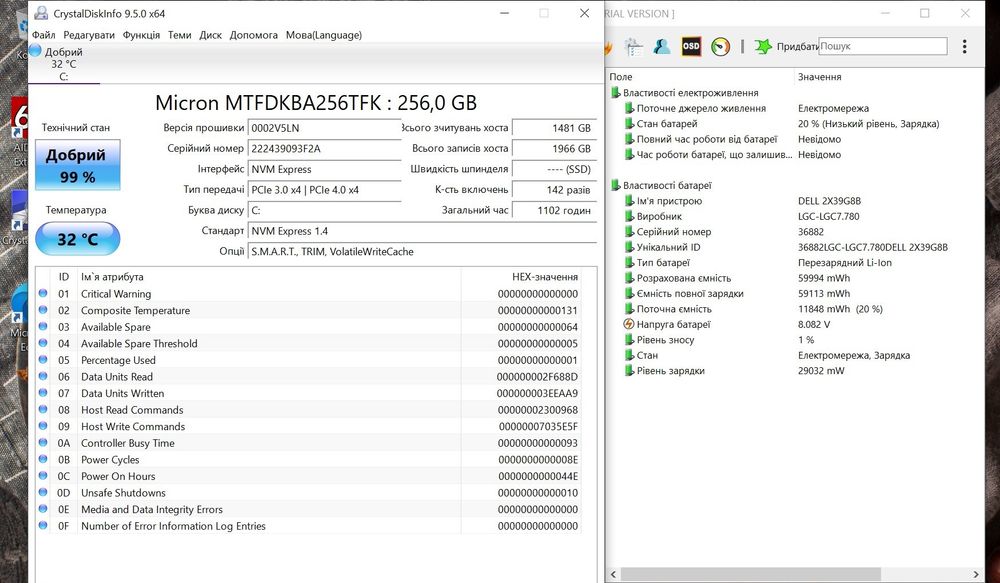Screen dimensions: 1000x583
Task: Click the 1966 GB total host writes value
Action: pyautogui.click(x=554, y=149)
